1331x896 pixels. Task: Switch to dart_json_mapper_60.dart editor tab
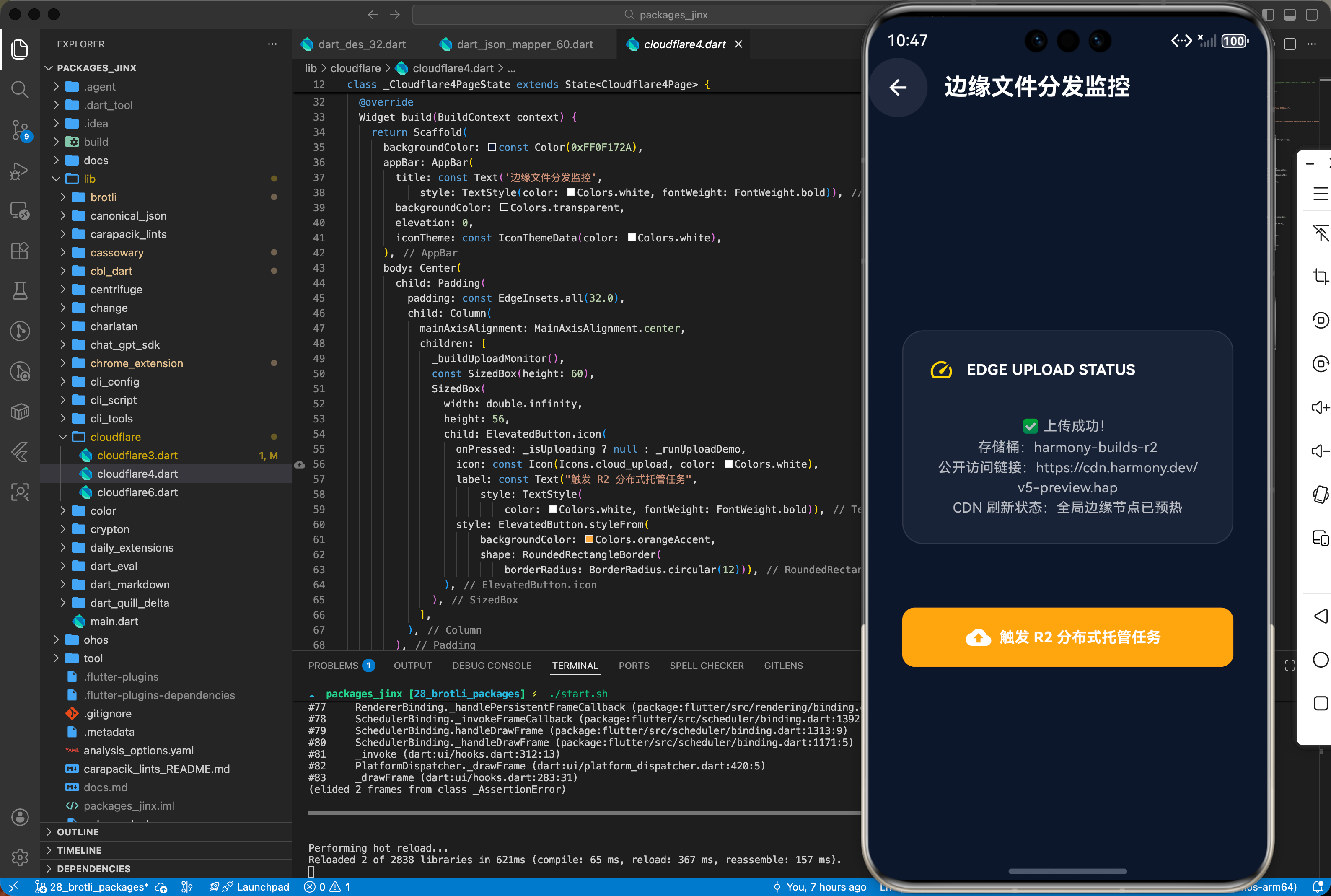click(x=524, y=44)
